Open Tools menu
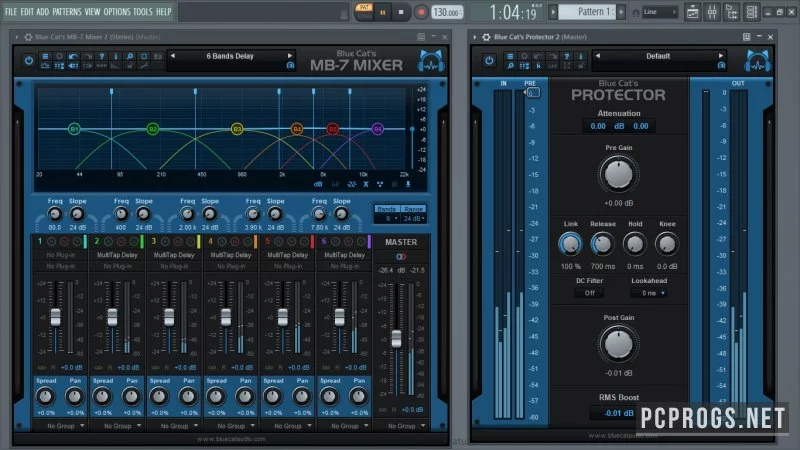800x450 pixels. click(143, 11)
